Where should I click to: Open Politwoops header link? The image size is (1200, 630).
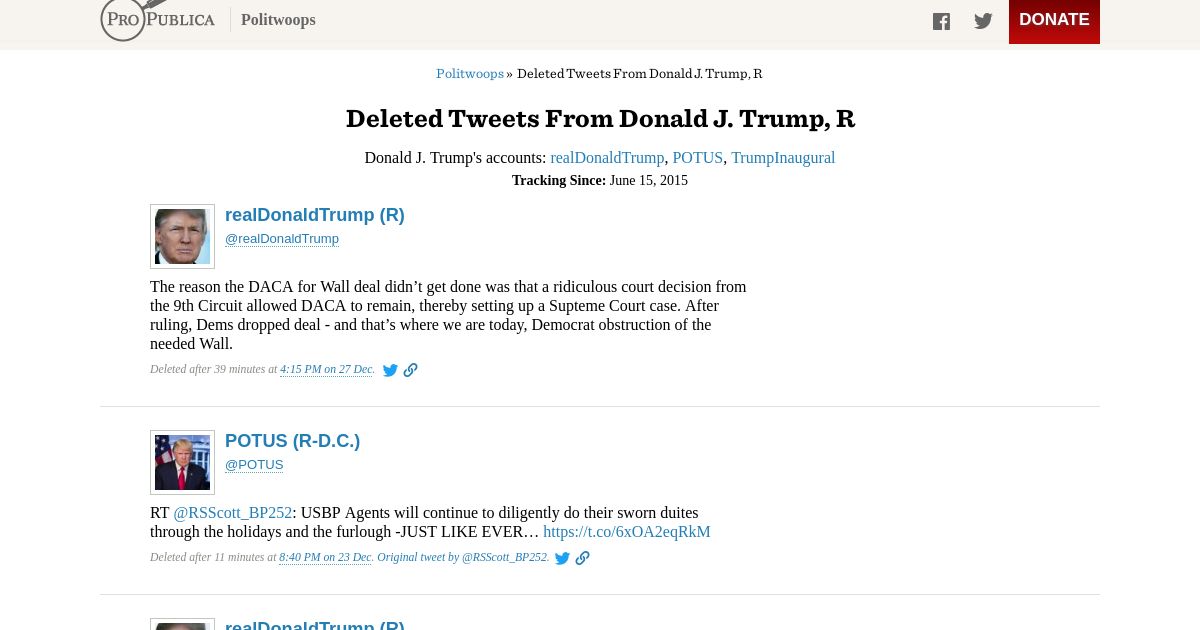(278, 20)
